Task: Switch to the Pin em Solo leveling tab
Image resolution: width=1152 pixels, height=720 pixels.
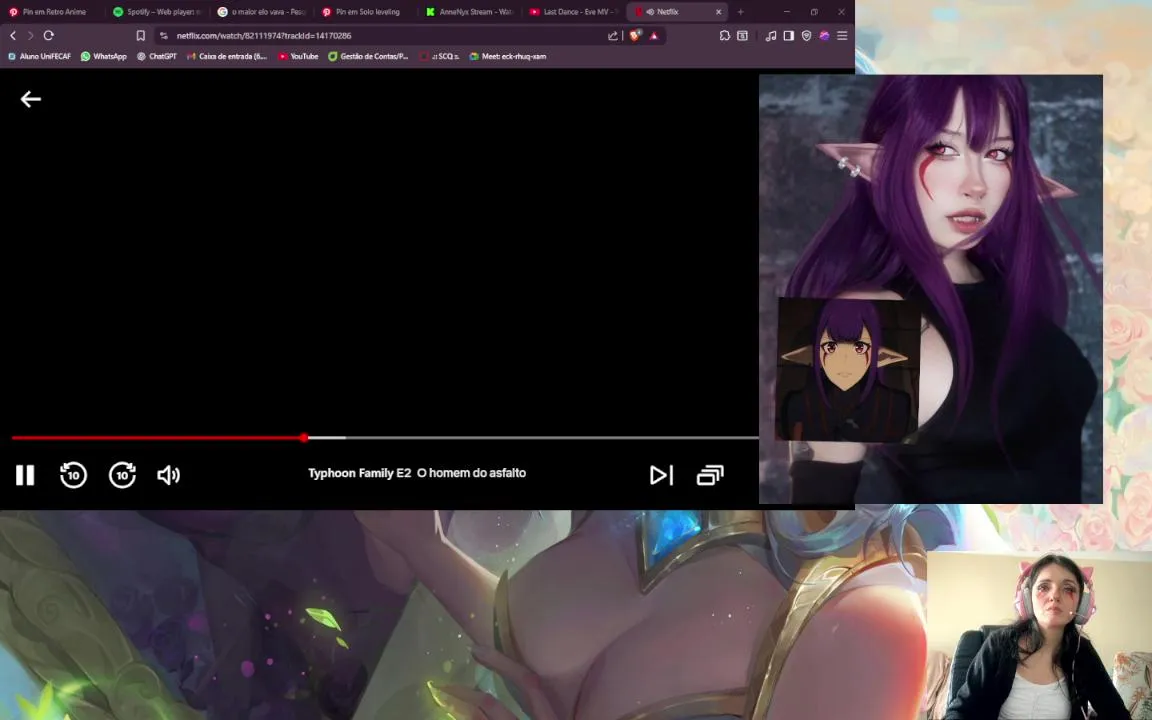Action: 366,12
